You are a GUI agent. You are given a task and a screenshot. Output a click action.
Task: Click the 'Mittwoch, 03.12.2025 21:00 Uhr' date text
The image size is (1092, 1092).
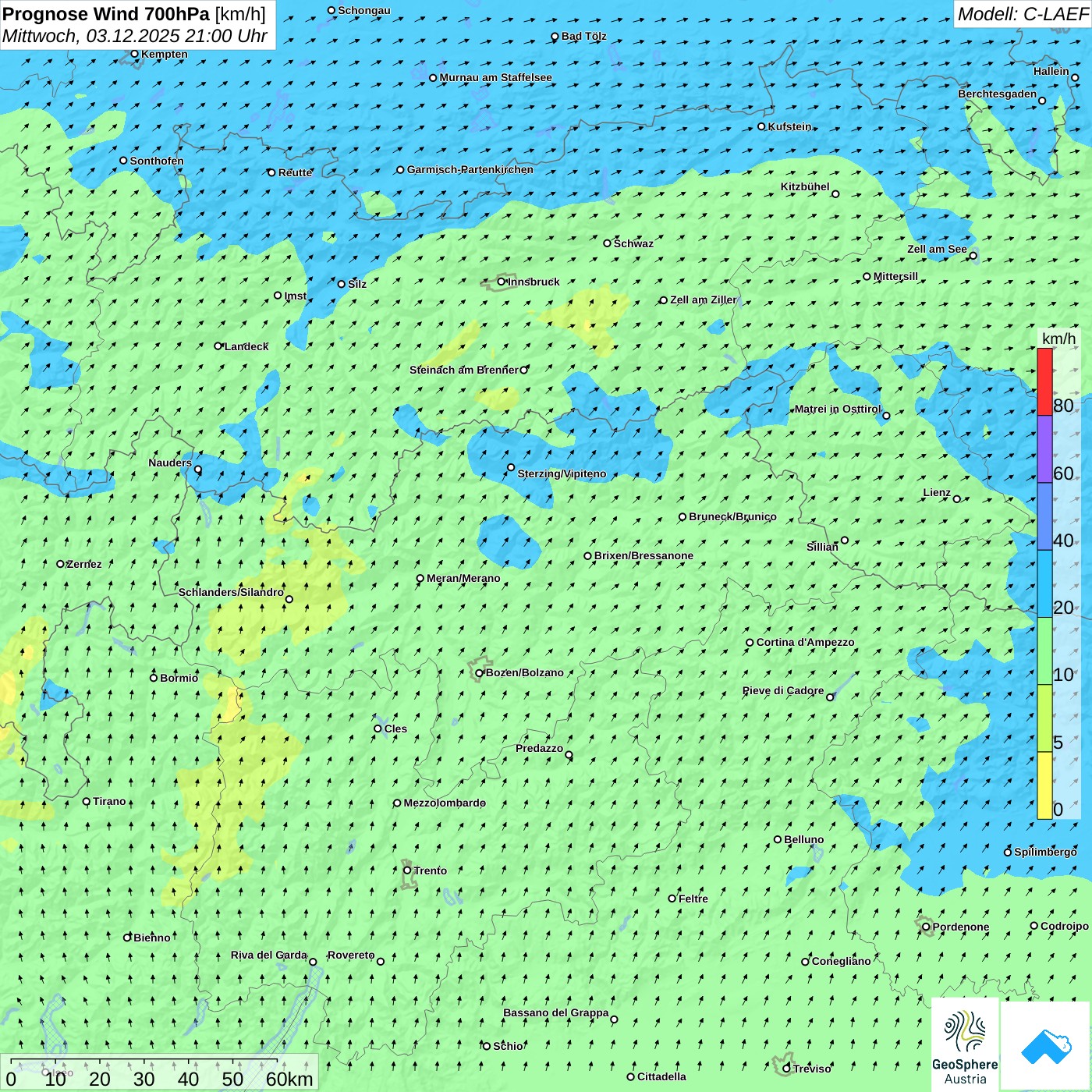click(135, 36)
